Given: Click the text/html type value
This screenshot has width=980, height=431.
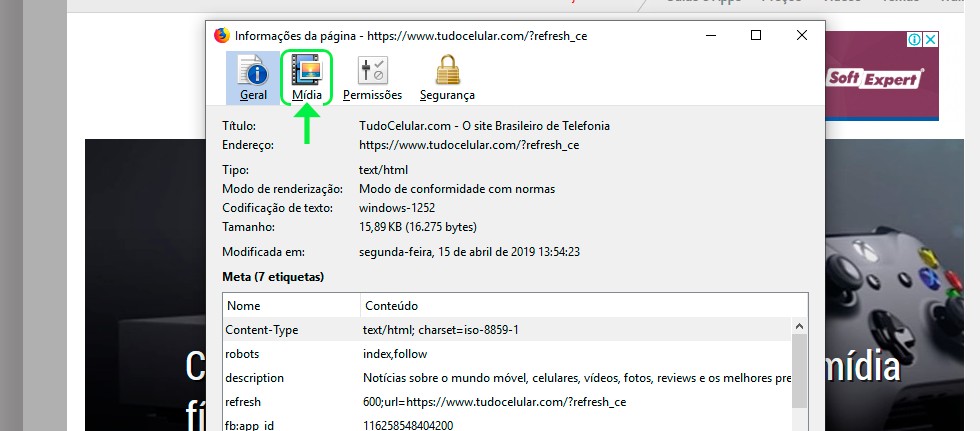Looking at the screenshot, I should point(383,170).
